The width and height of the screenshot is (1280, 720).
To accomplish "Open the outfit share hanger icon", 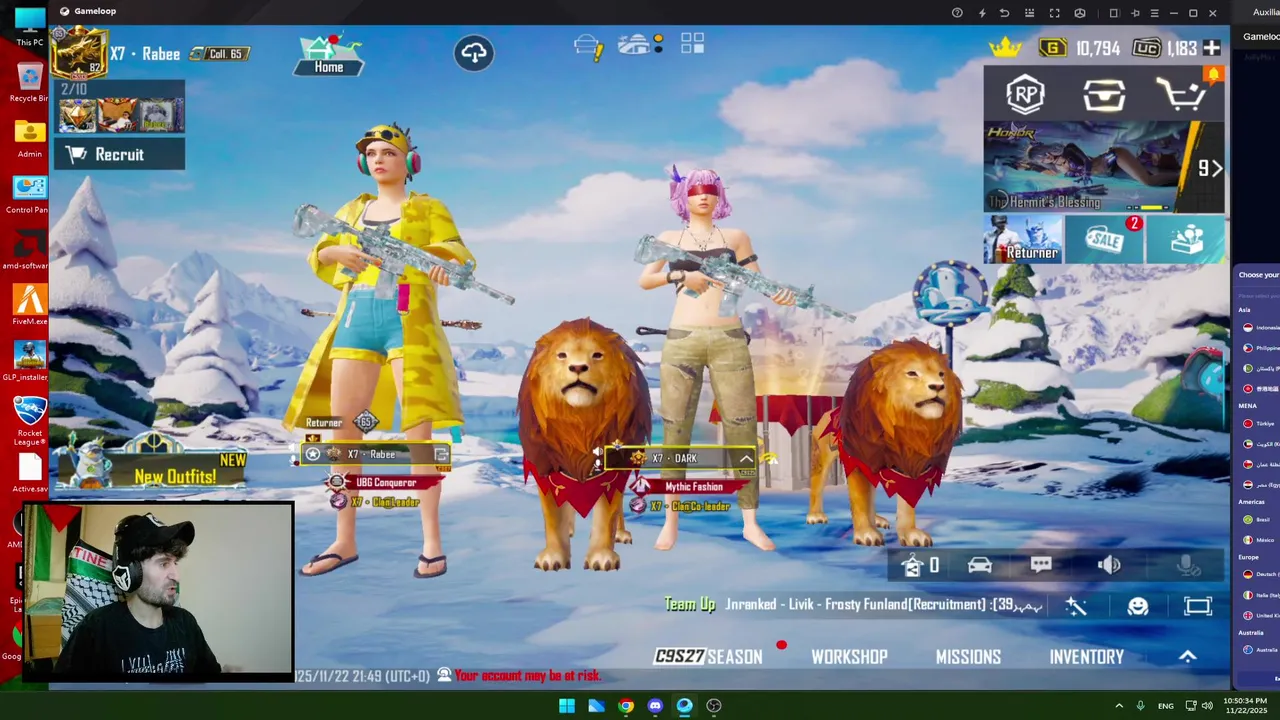I will coord(912,566).
